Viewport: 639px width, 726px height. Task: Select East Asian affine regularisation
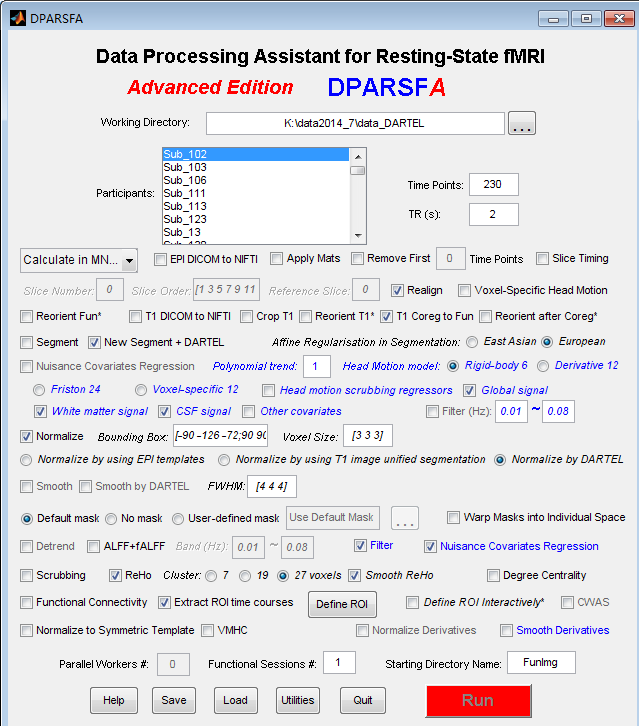(x=472, y=342)
